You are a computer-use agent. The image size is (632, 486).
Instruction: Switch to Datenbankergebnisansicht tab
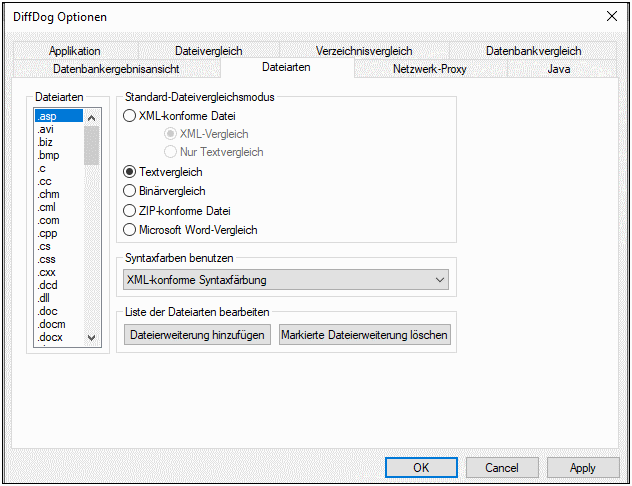click(x=116, y=69)
